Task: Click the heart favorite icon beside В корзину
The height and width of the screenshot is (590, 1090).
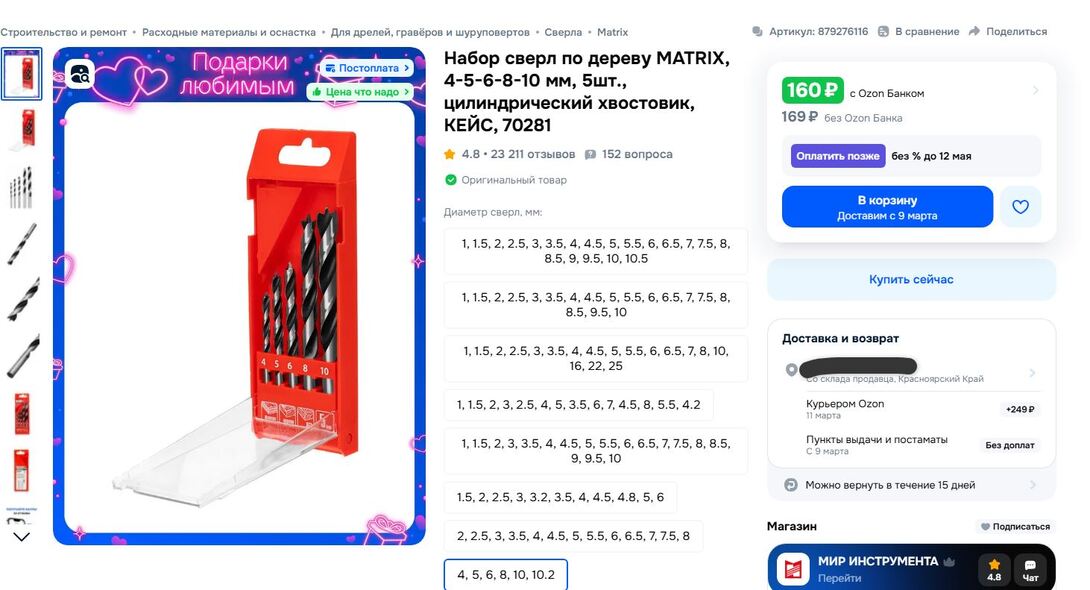Action: (x=1020, y=206)
